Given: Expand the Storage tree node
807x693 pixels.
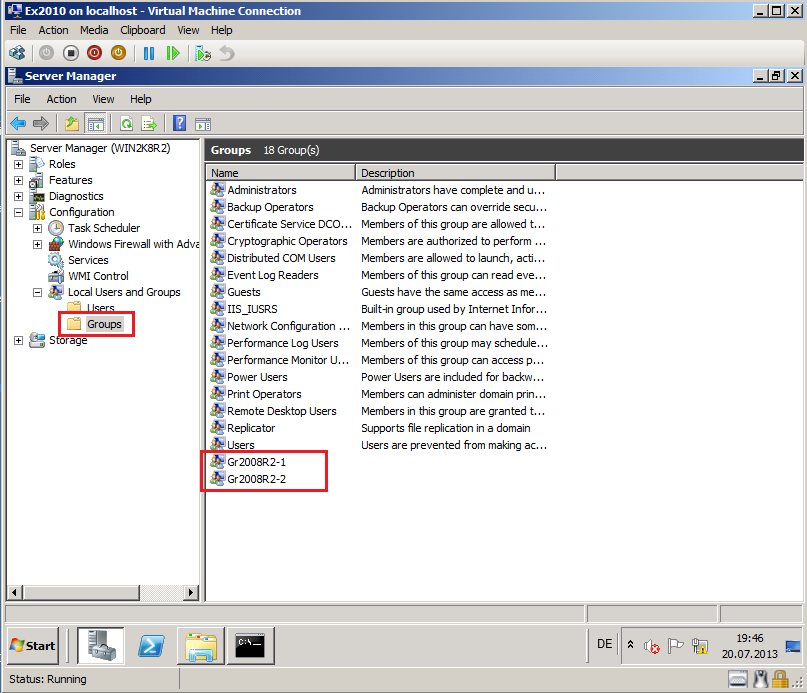Looking at the screenshot, I should 18,340.
